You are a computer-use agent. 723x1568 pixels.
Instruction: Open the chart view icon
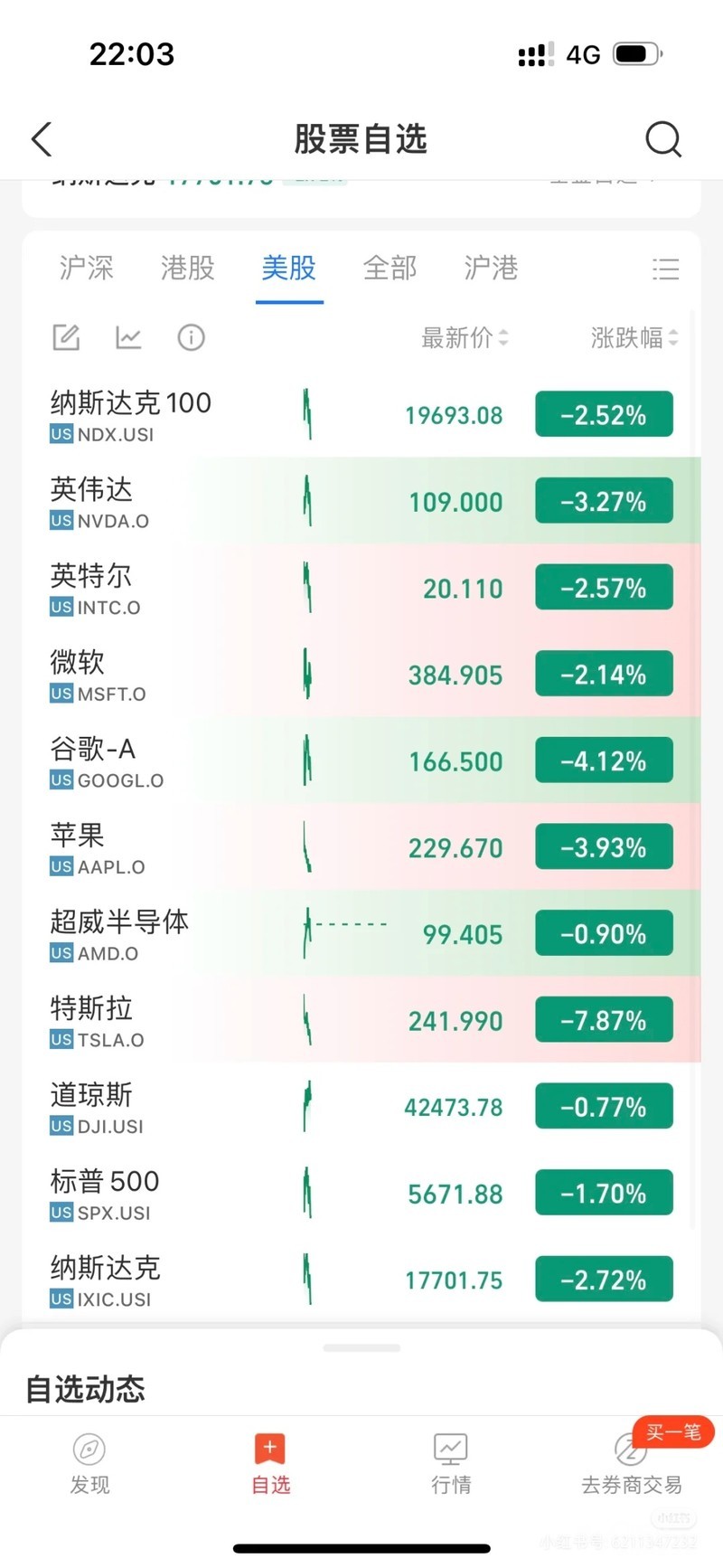[128, 337]
